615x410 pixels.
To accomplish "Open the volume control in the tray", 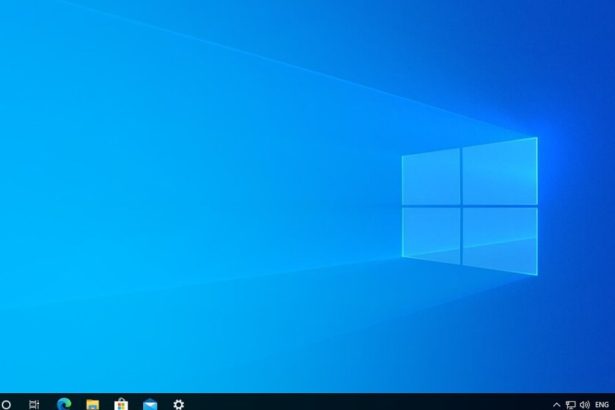I will pyautogui.click(x=585, y=405).
